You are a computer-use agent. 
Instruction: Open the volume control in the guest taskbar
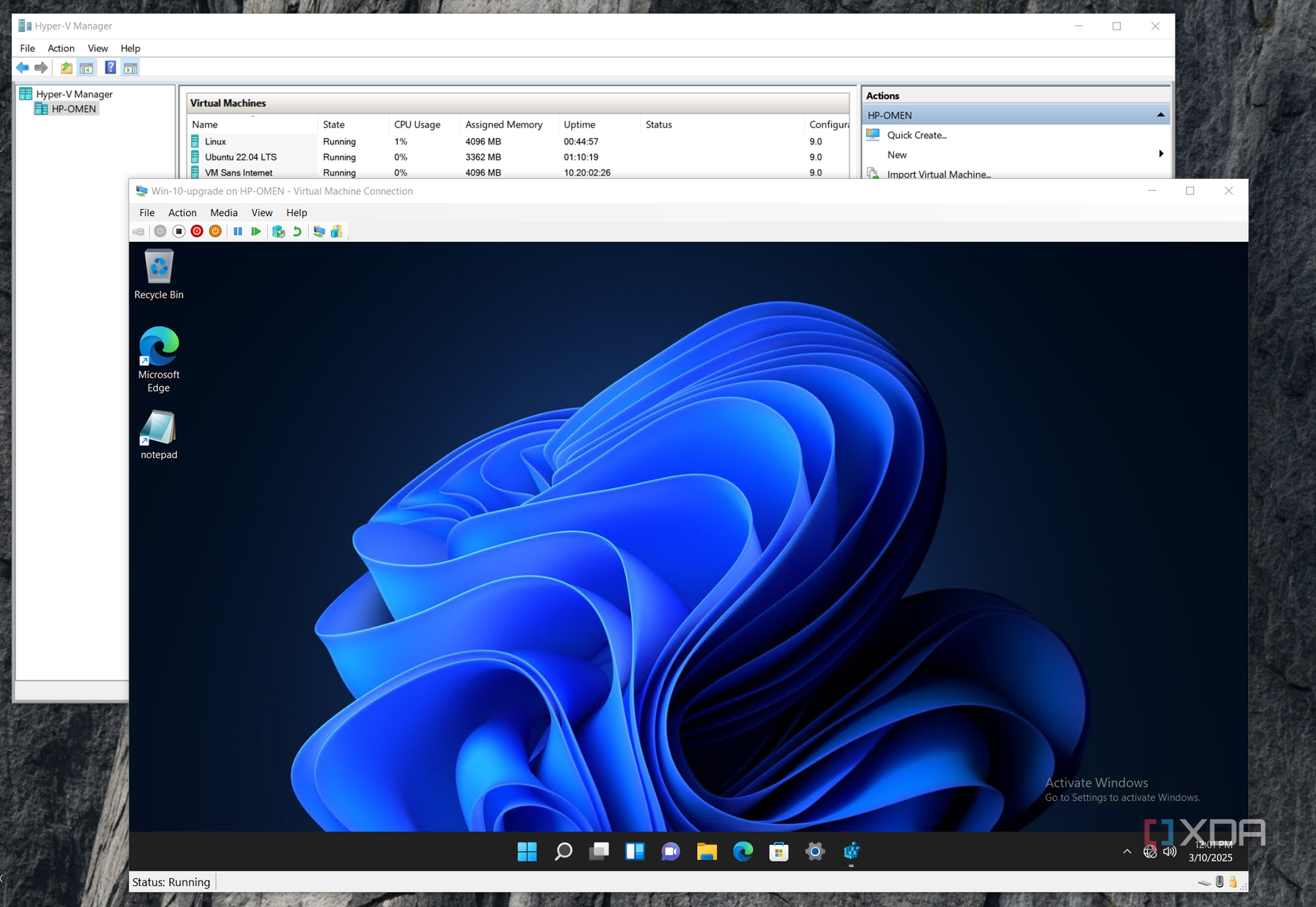pos(1169,851)
